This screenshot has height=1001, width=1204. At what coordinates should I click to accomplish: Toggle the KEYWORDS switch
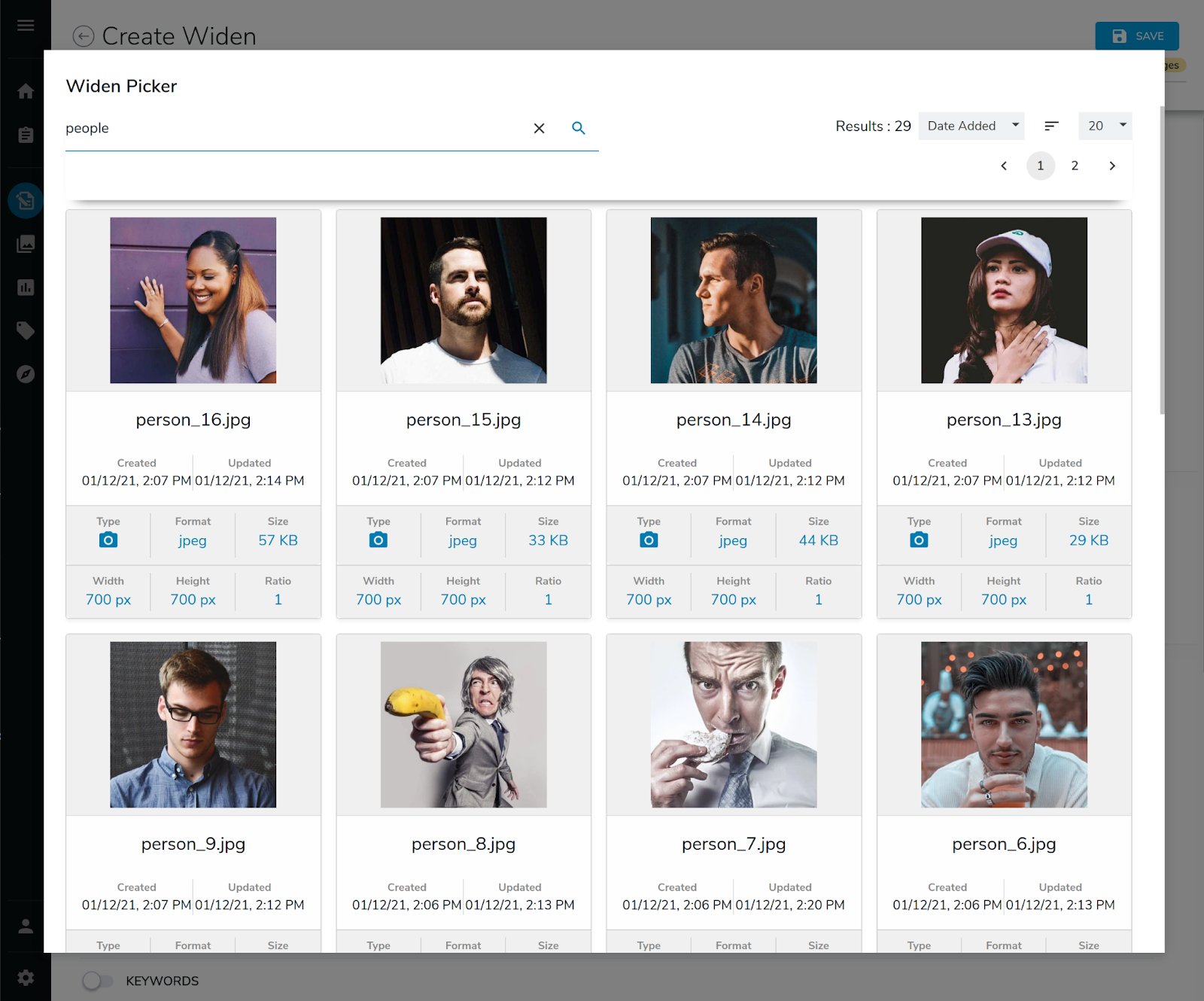96,981
